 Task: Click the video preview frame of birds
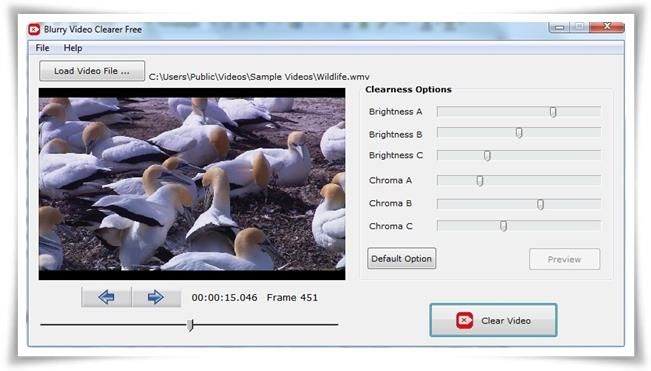192,184
